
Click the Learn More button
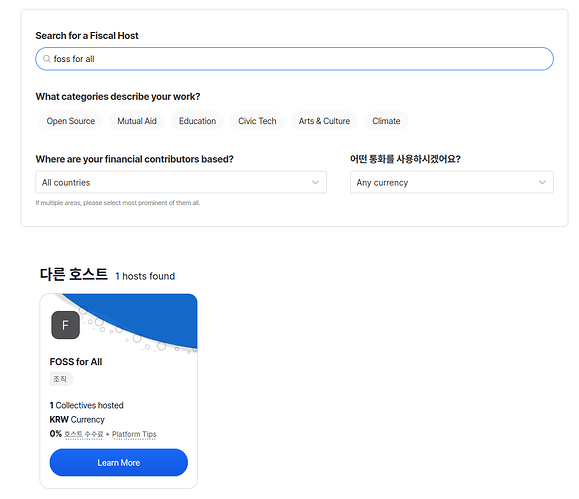click(x=119, y=462)
